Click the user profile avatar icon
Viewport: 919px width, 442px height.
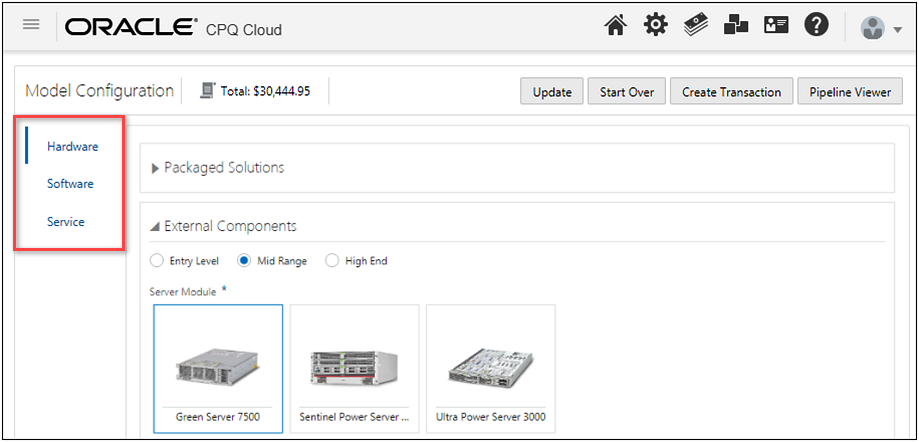pos(873,28)
